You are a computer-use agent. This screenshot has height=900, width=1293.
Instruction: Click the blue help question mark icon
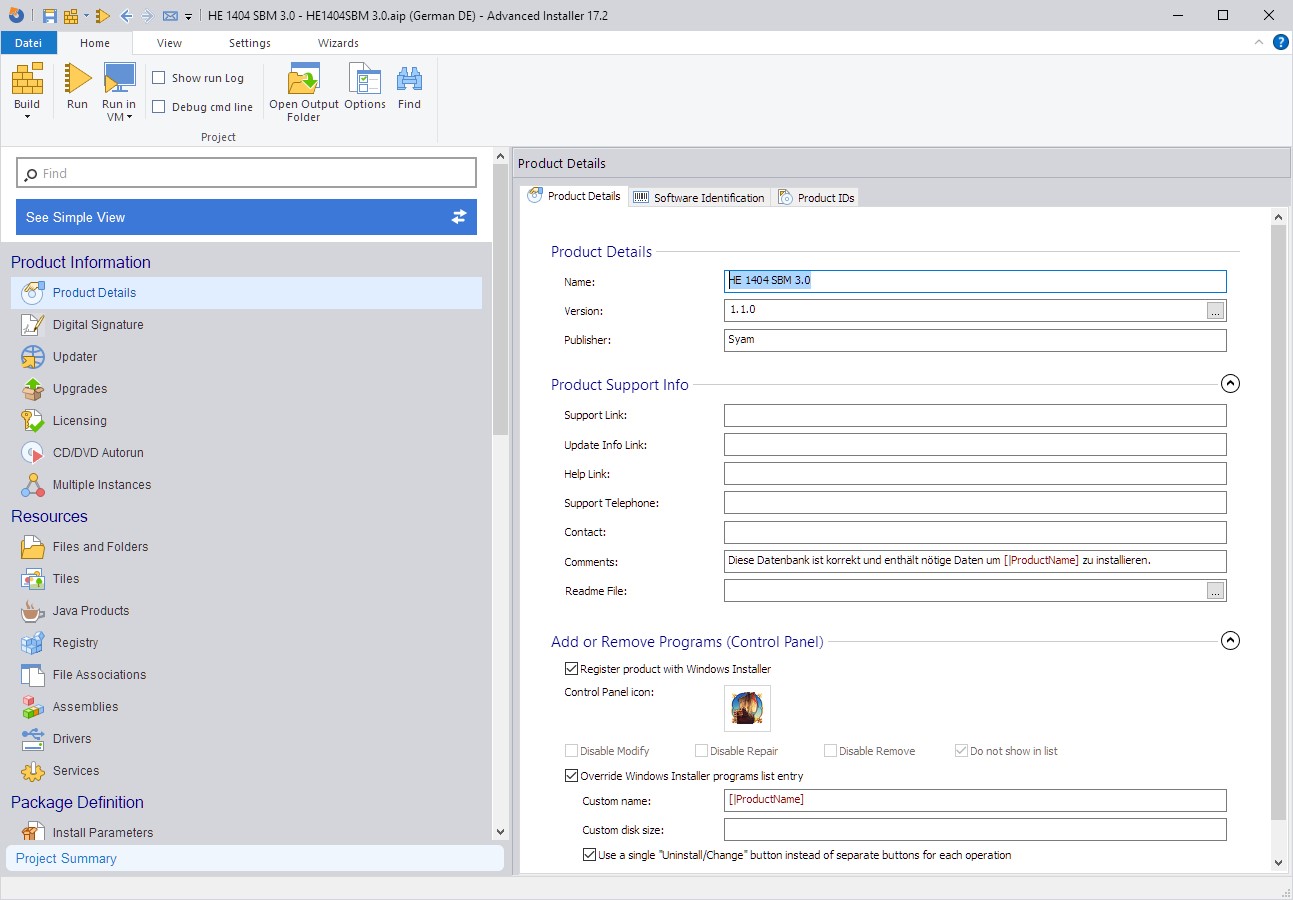(1280, 42)
